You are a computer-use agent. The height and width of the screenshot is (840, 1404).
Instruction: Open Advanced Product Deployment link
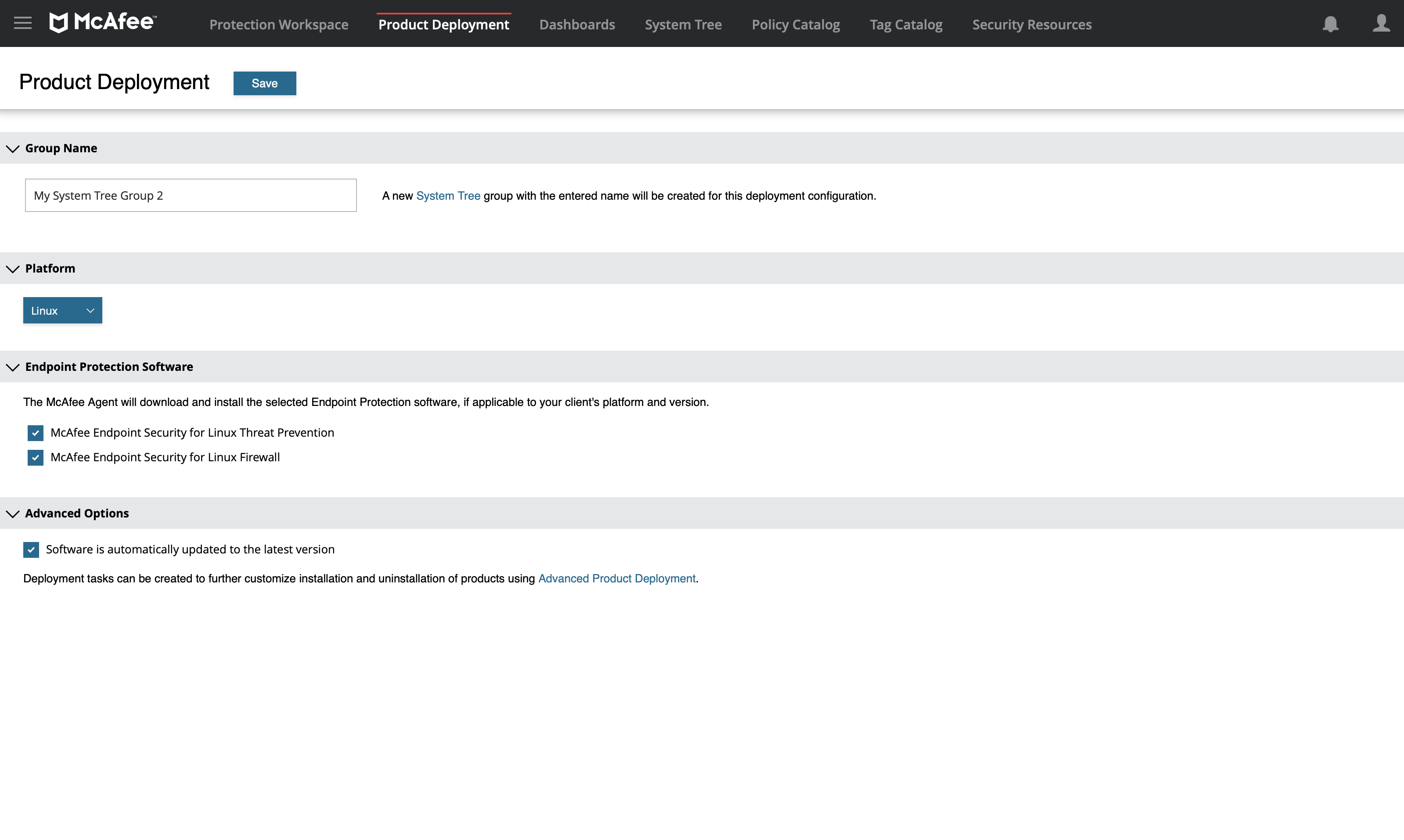616,578
